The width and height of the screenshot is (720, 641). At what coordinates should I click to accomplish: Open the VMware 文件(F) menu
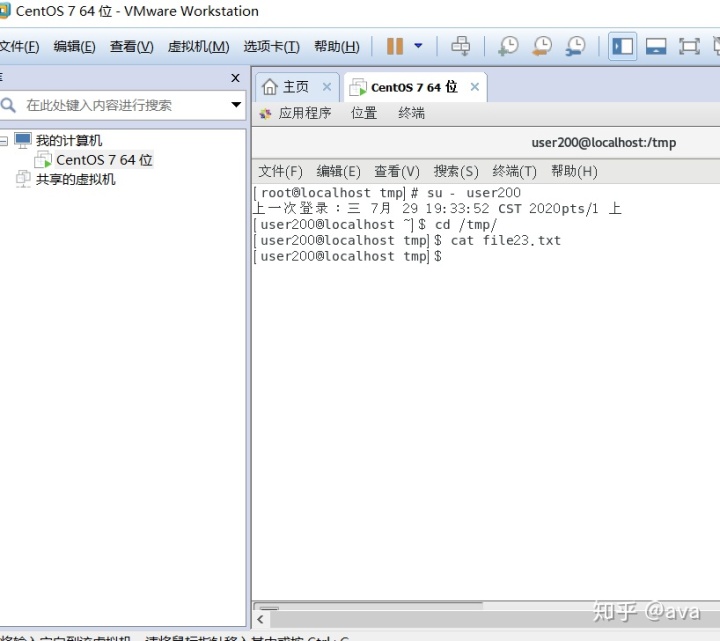(x=19, y=46)
